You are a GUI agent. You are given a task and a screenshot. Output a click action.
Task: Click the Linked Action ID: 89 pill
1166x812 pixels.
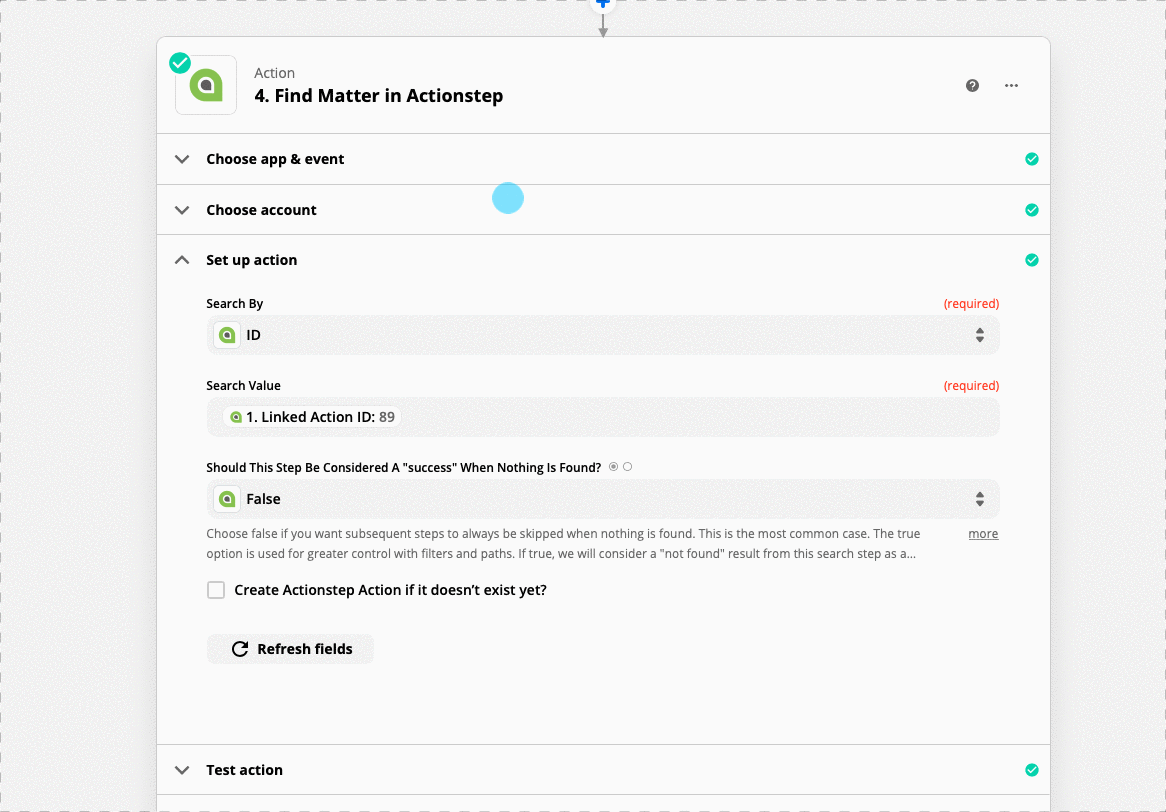tap(312, 417)
